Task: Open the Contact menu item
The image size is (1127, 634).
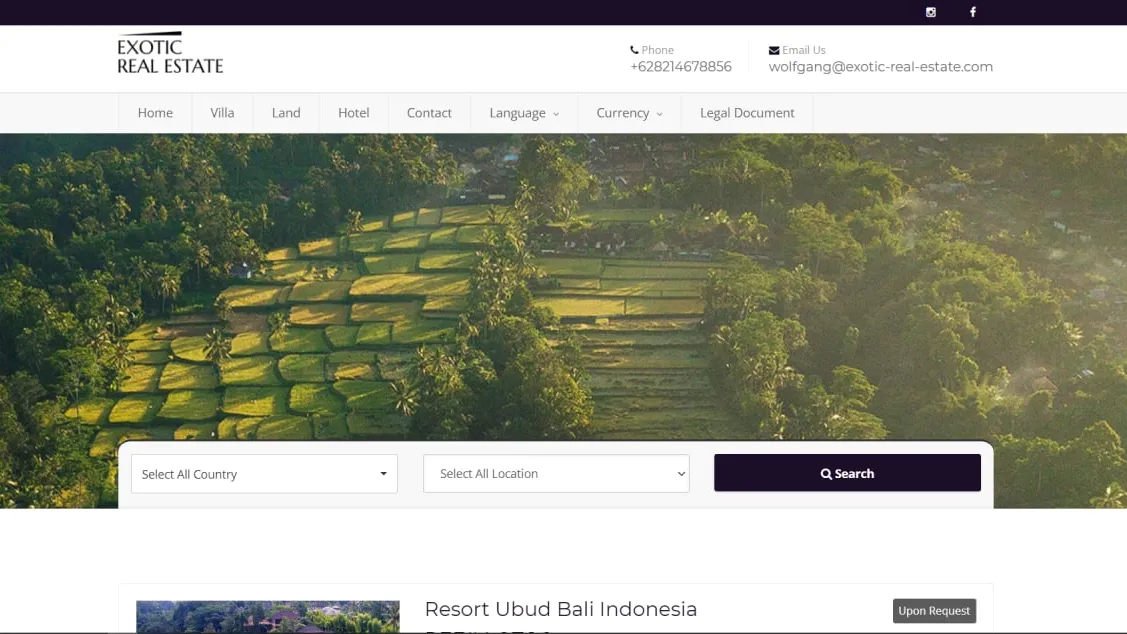Action: (429, 113)
